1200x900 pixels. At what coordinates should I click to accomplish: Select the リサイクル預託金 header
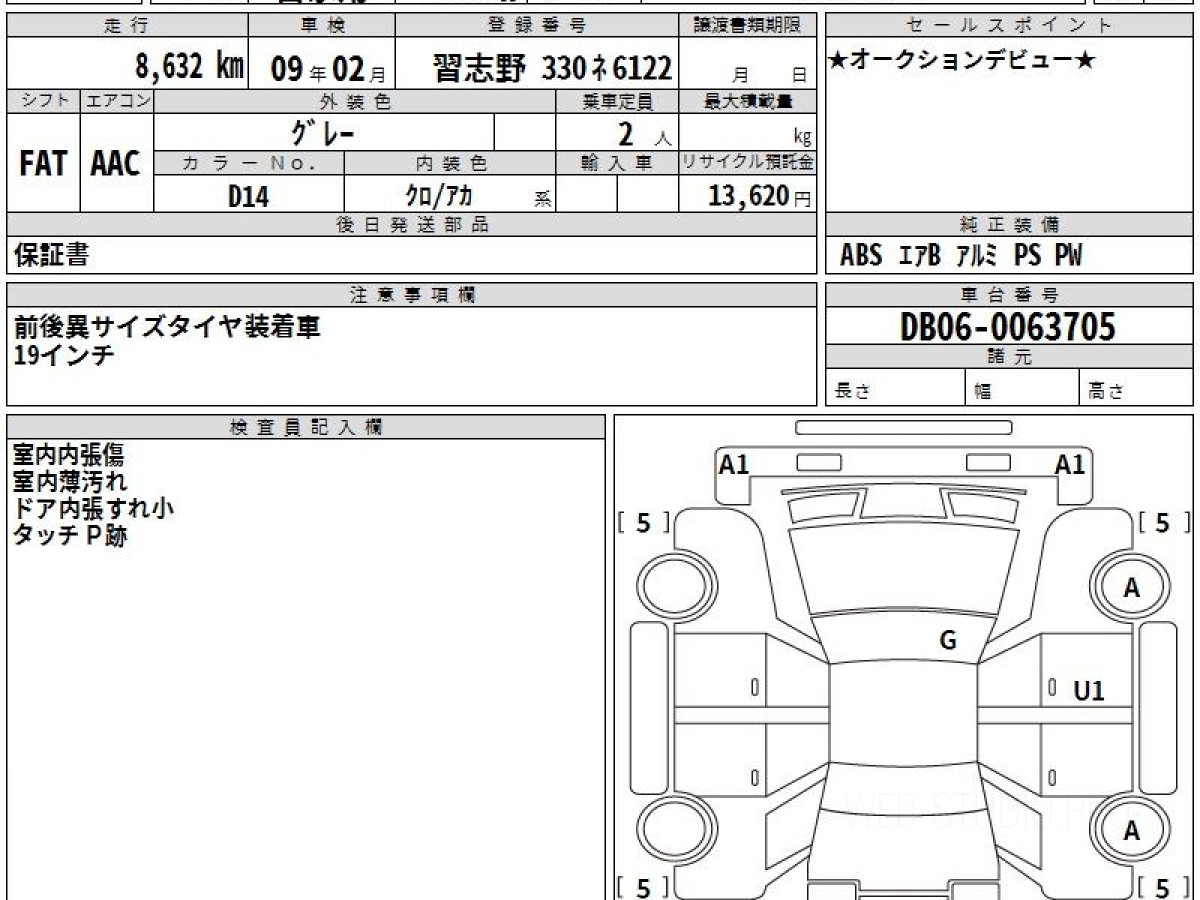(x=748, y=163)
